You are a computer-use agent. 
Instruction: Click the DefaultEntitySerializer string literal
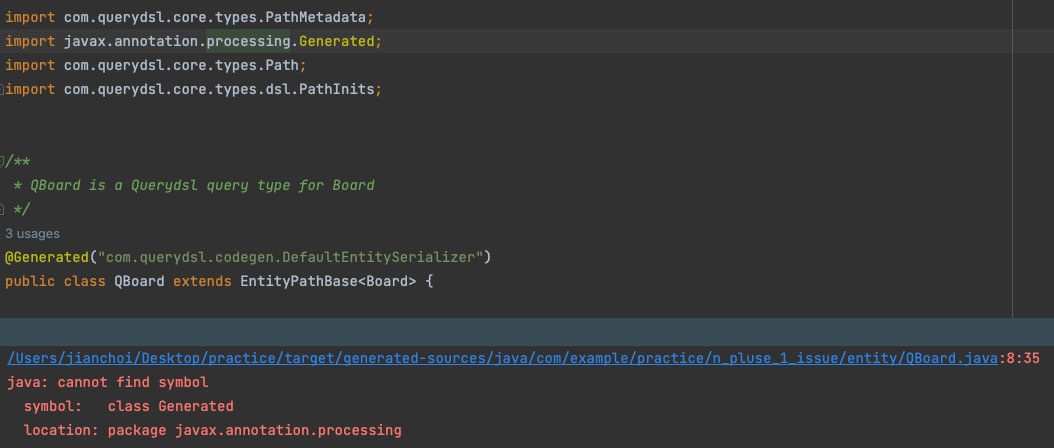(290, 257)
